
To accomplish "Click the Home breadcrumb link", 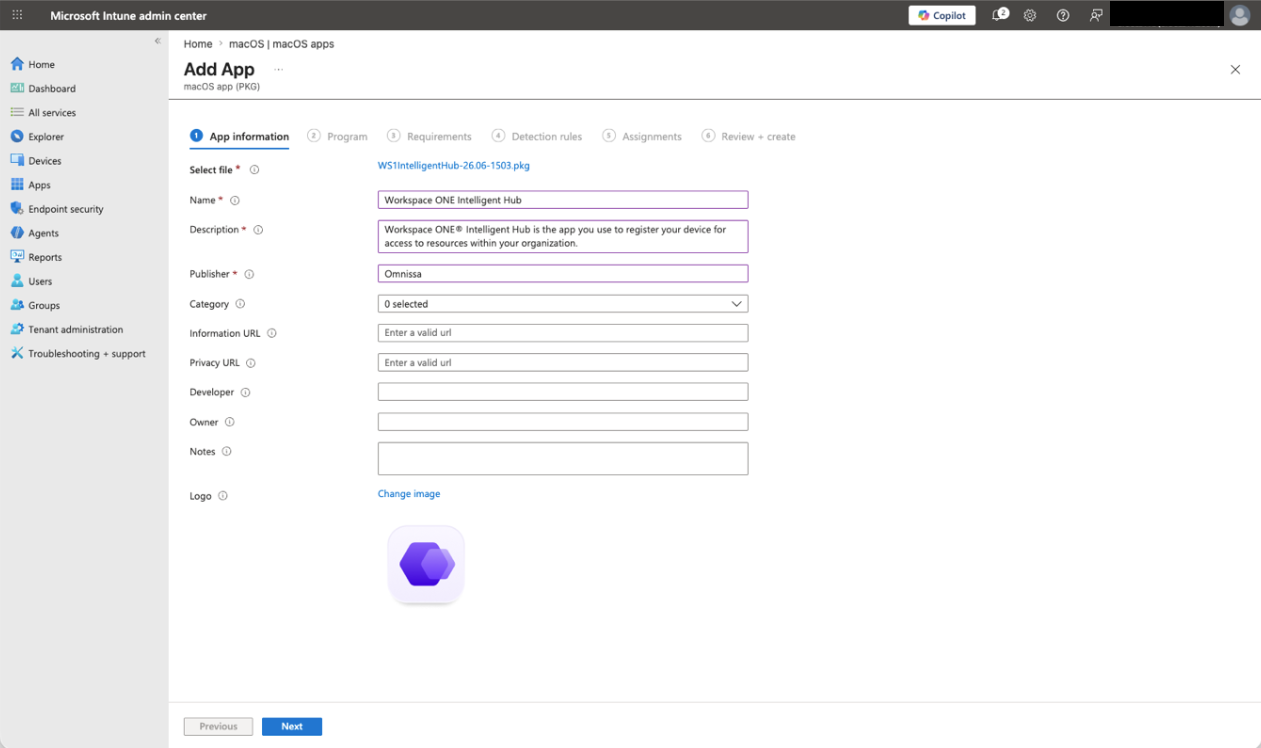I will 198,44.
